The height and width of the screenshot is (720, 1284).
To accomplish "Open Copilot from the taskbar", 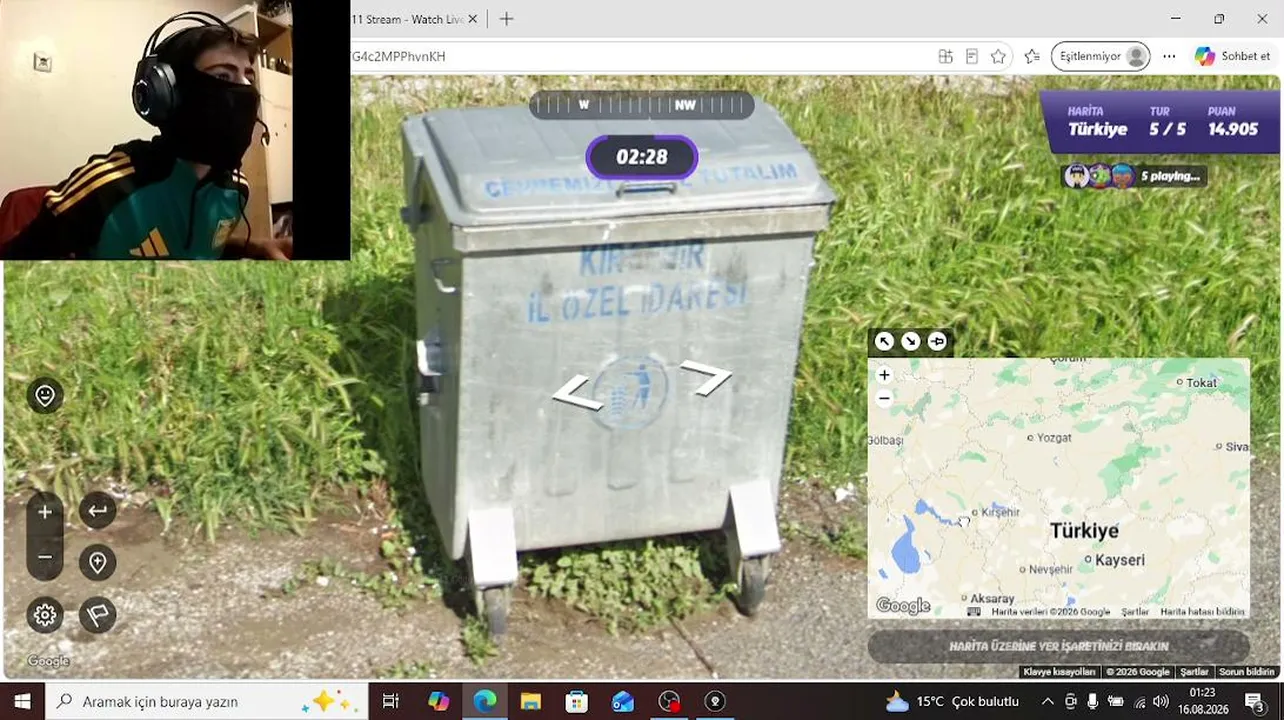I will point(438,702).
